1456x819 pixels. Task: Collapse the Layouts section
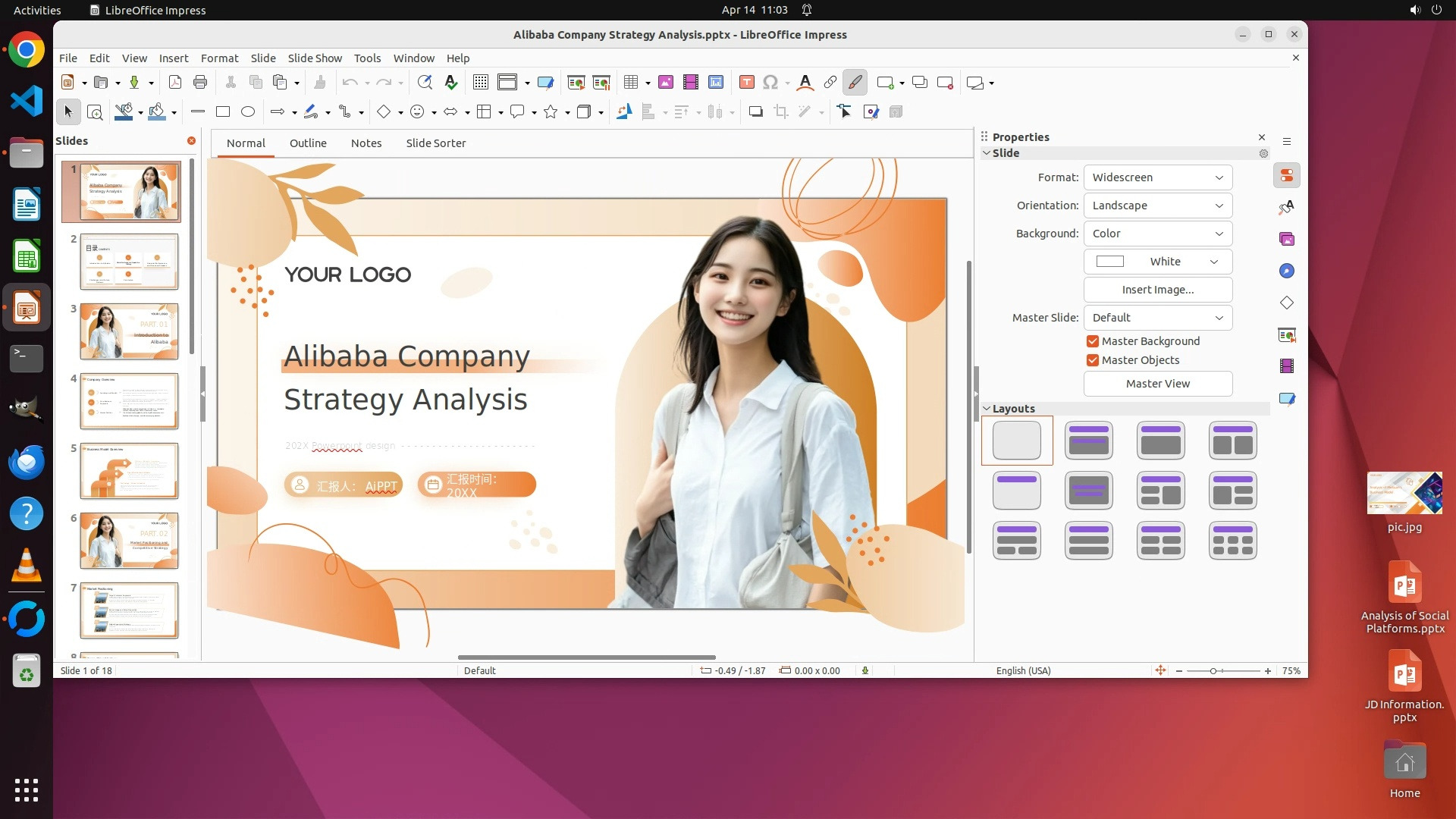[987, 409]
